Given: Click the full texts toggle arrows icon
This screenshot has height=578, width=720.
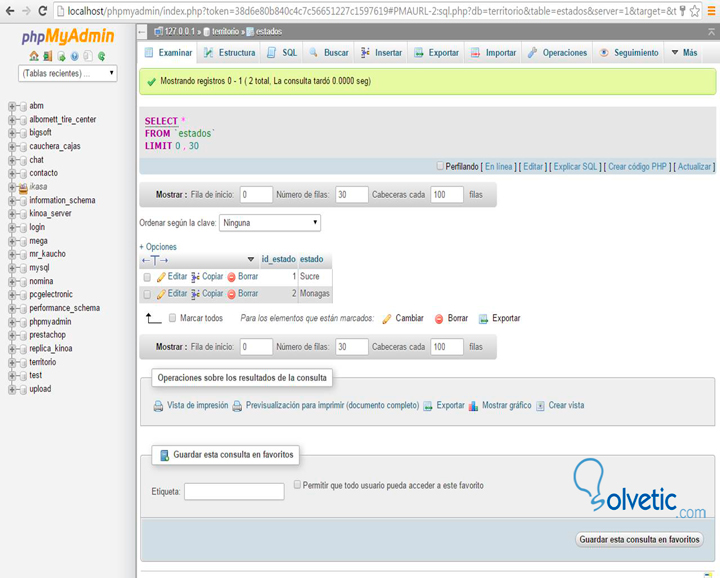Looking at the screenshot, I should [155, 260].
